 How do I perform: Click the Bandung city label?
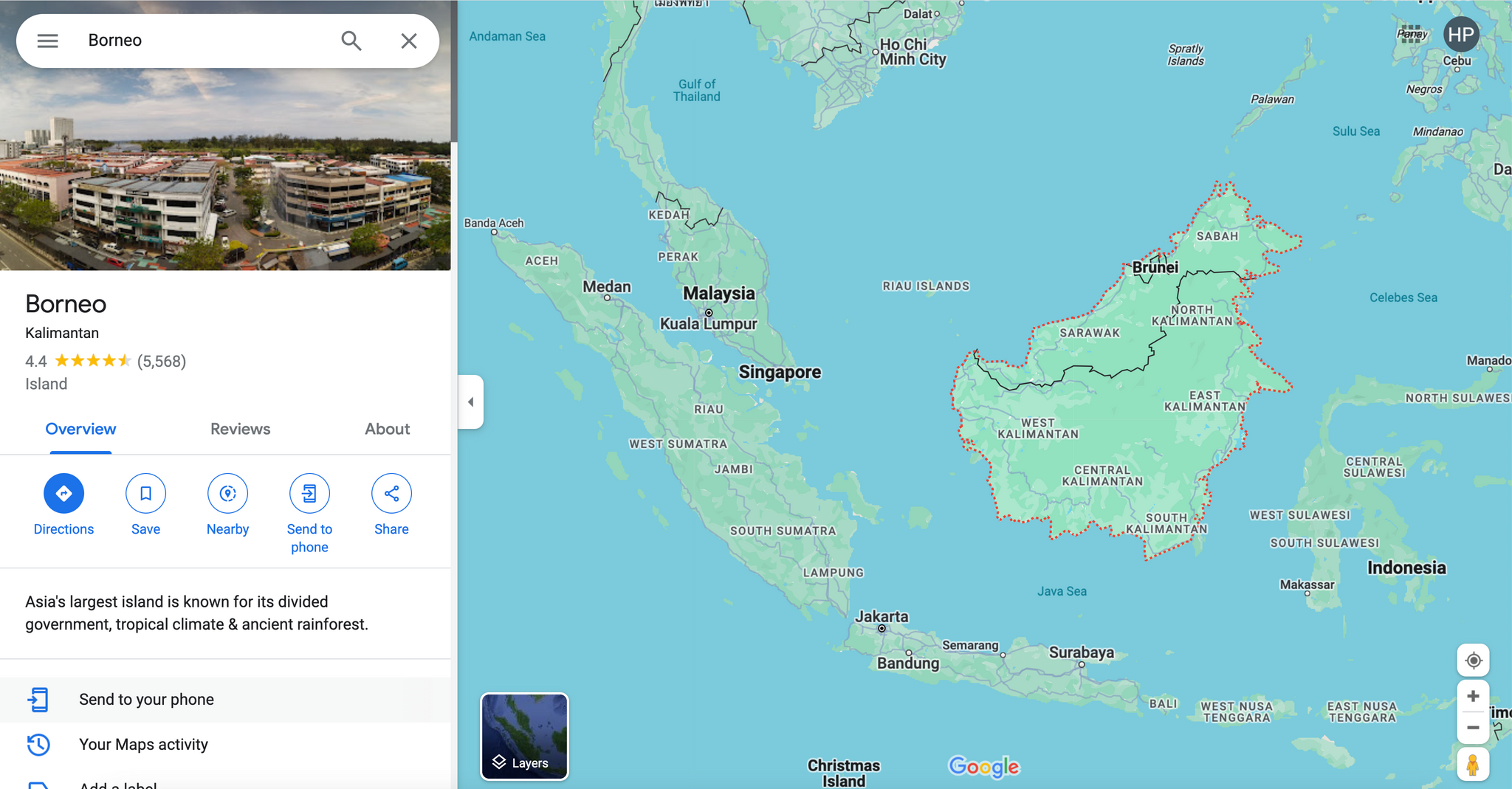pos(908,663)
